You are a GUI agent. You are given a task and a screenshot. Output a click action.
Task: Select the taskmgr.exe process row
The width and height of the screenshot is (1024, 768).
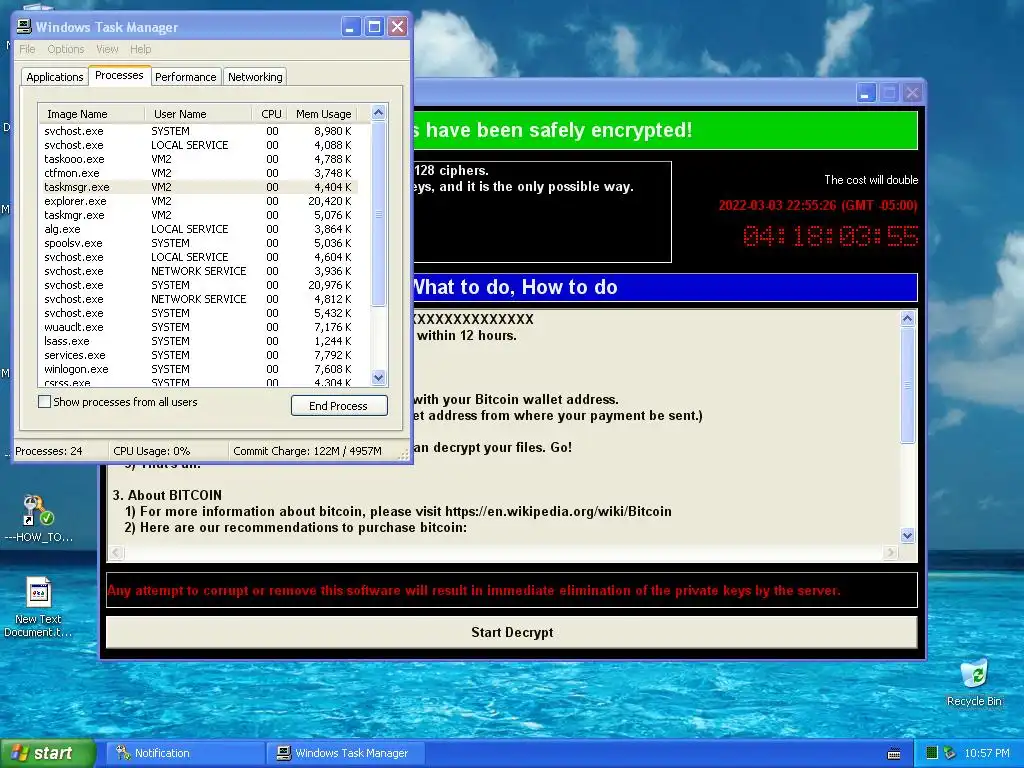pyautogui.click(x=199, y=215)
